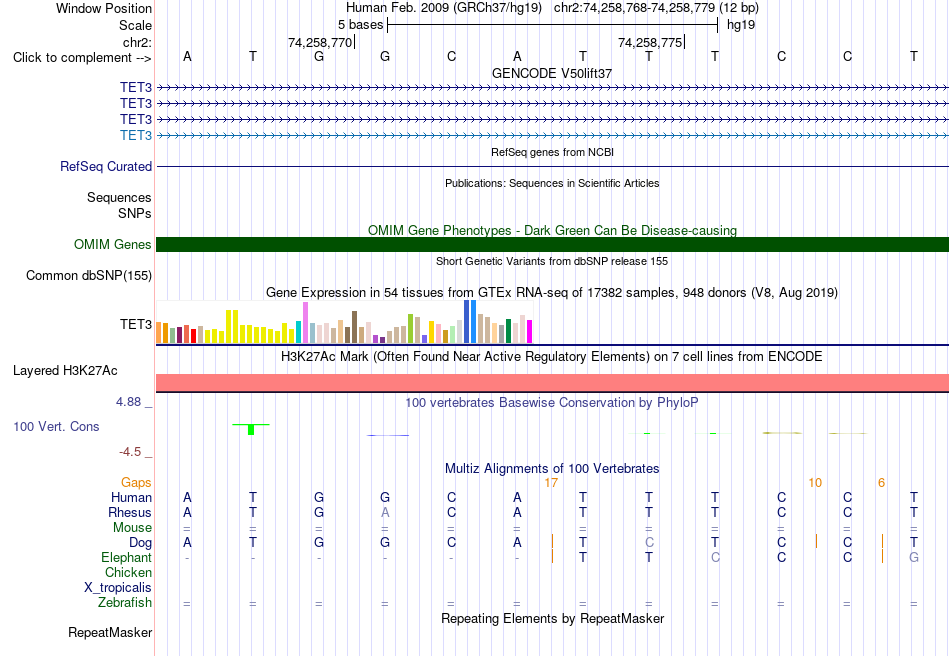The height and width of the screenshot is (656, 950).
Task: Open the 'H3K27Ac Mark' ENCODE track title
Action: pos(552,357)
